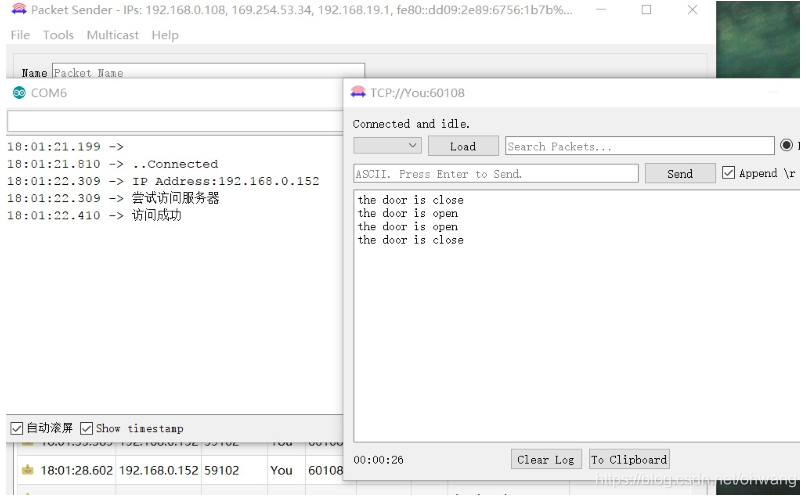Maximize the Packet Sender window
Viewport: 806px width, 498px height.
click(646, 10)
